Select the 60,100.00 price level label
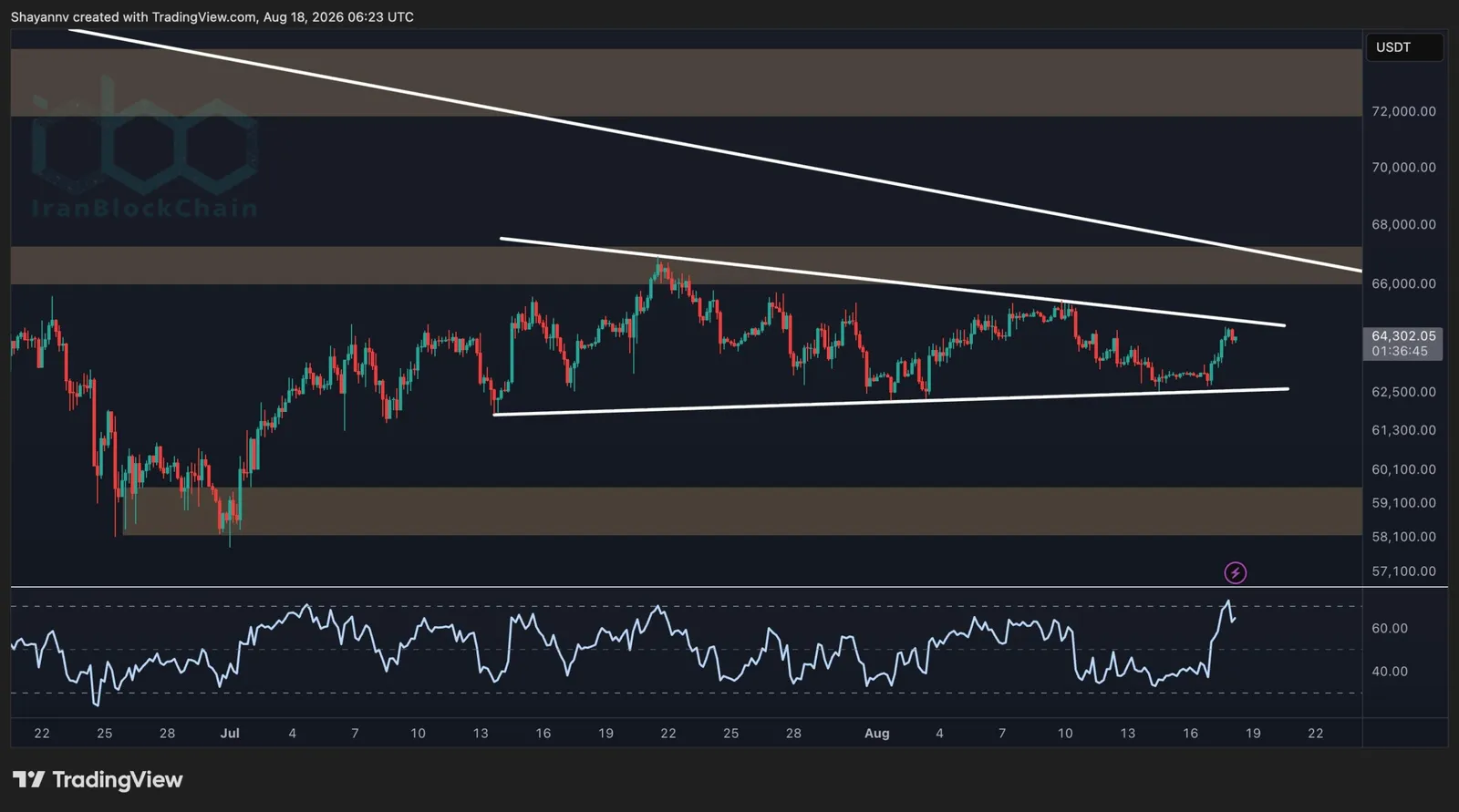The height and width of the screenshot is (812, 1459). (1403, 469)
